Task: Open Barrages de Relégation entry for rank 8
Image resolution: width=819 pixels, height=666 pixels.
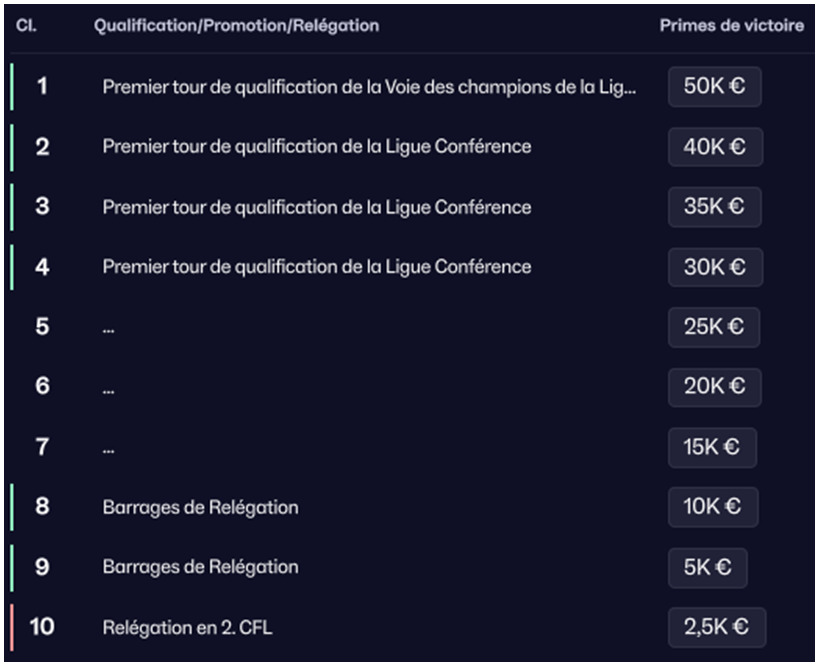Action: point(200,507)
